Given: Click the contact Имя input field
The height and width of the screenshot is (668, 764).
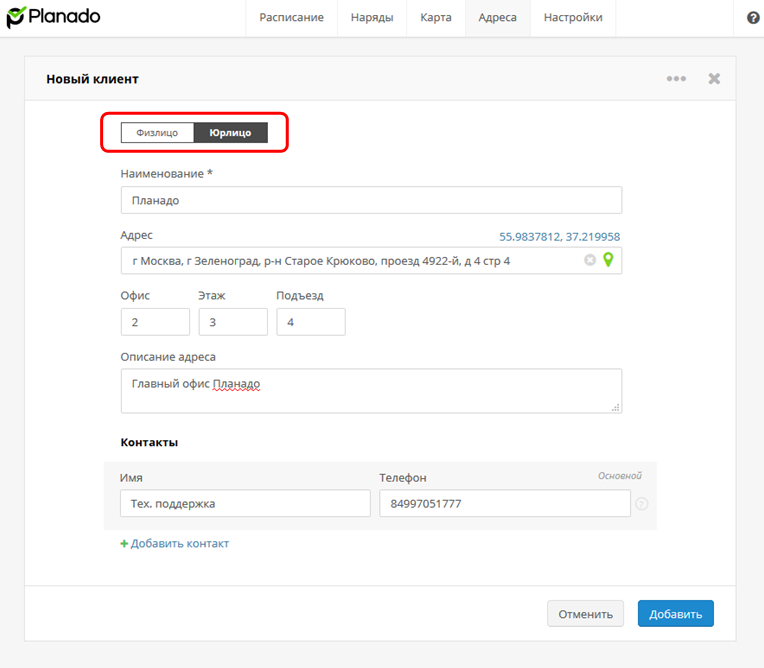Looking at the screenshot, I should point(245,503).
